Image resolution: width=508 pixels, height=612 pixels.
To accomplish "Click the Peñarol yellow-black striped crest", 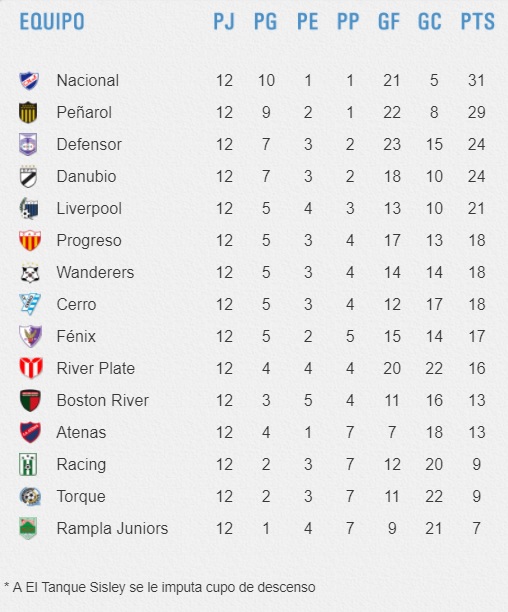I will click(28, 112).
